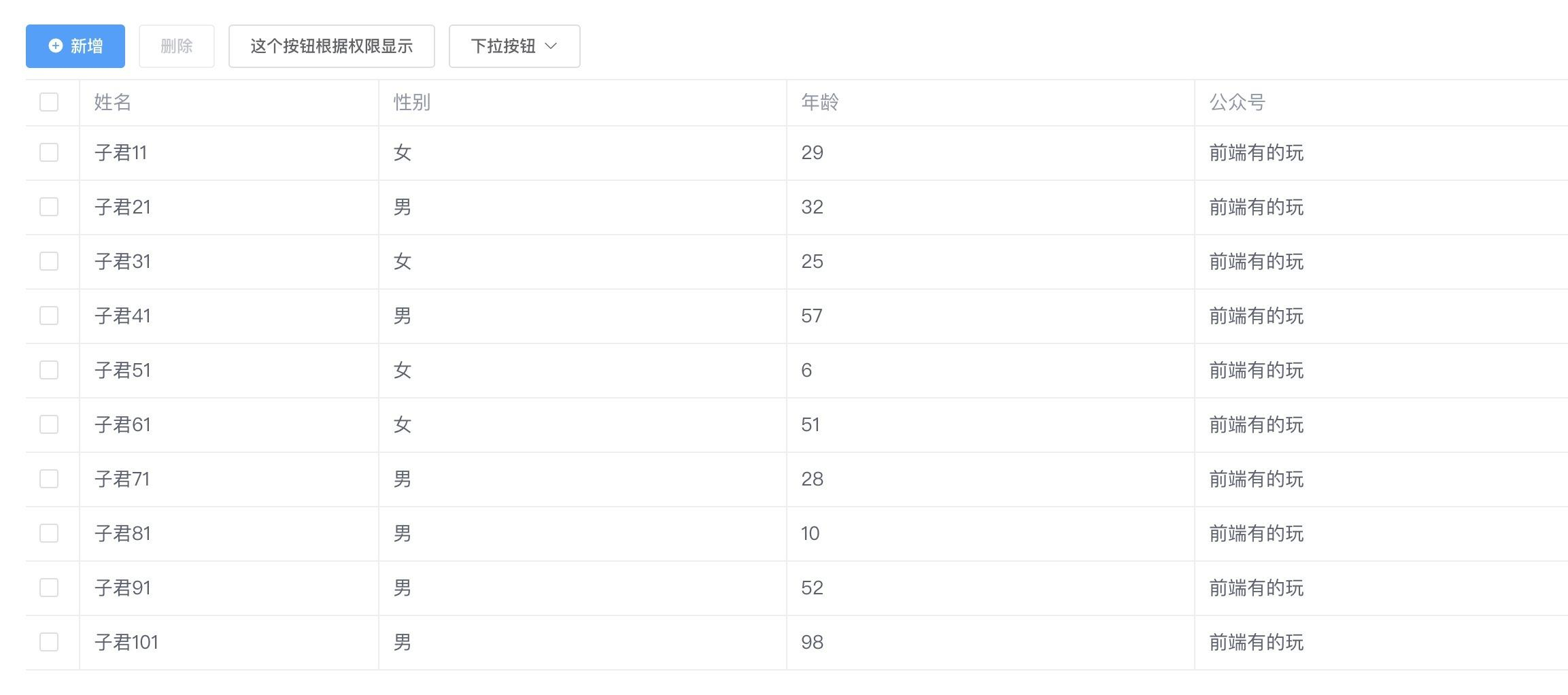Click the 年龄 column header
The width and height of the screenshot is (1568, 695).
click(x=820, y=102)
